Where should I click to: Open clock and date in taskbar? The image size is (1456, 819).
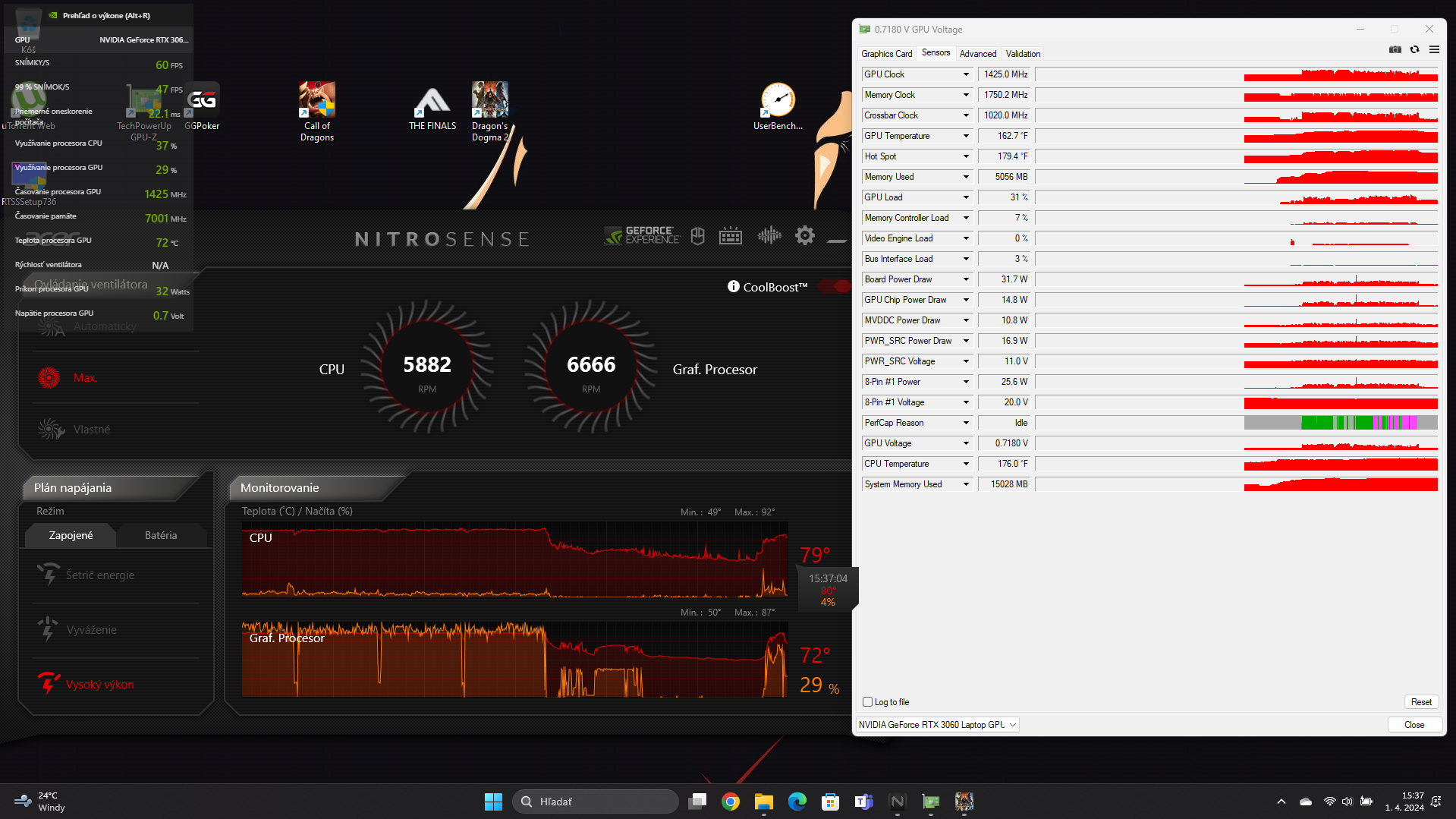point(1404,802)
